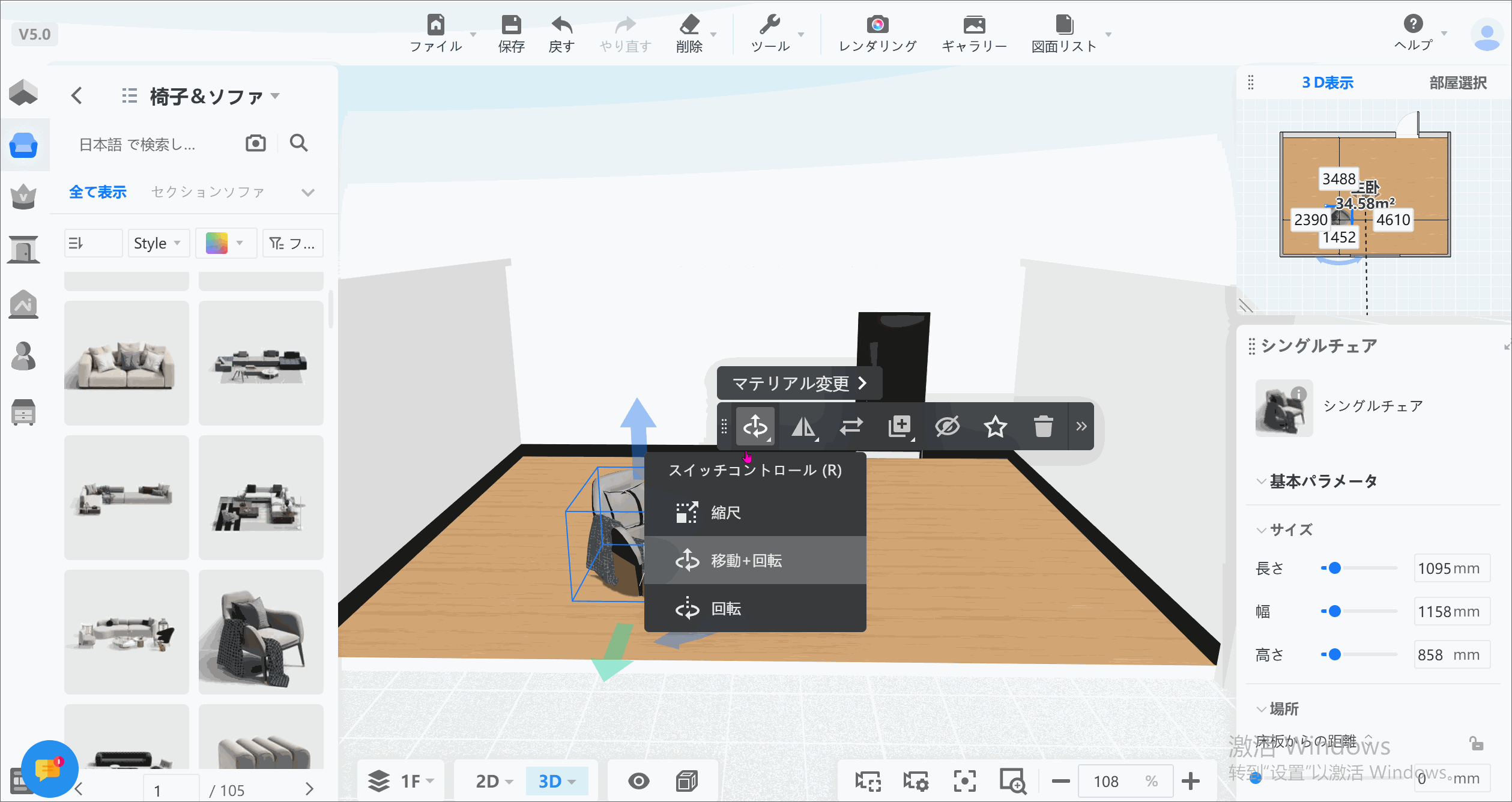Viewport: 1512px width, 802px height.
Task: Open the AI design sidebar icon
Action: pyautogui.click(x=23, y=304)
